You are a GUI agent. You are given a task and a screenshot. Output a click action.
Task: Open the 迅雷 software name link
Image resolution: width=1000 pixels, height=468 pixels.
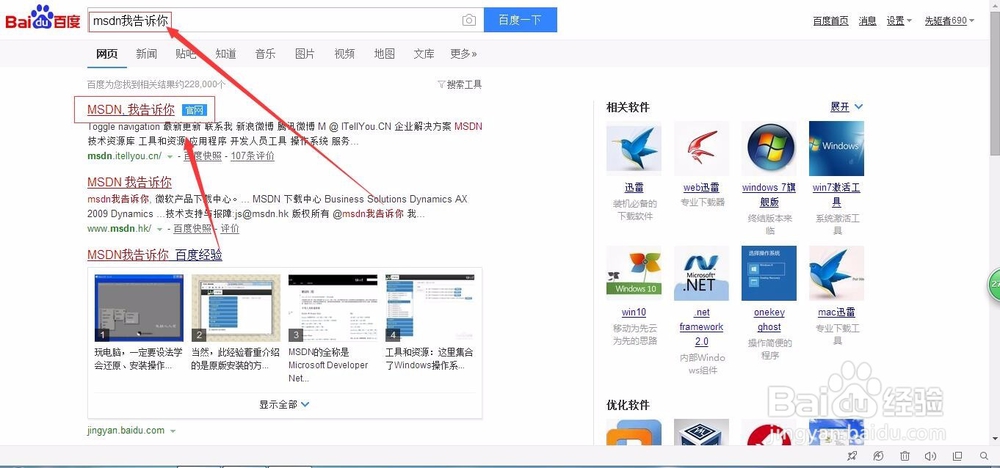click(x=634, y=187)
